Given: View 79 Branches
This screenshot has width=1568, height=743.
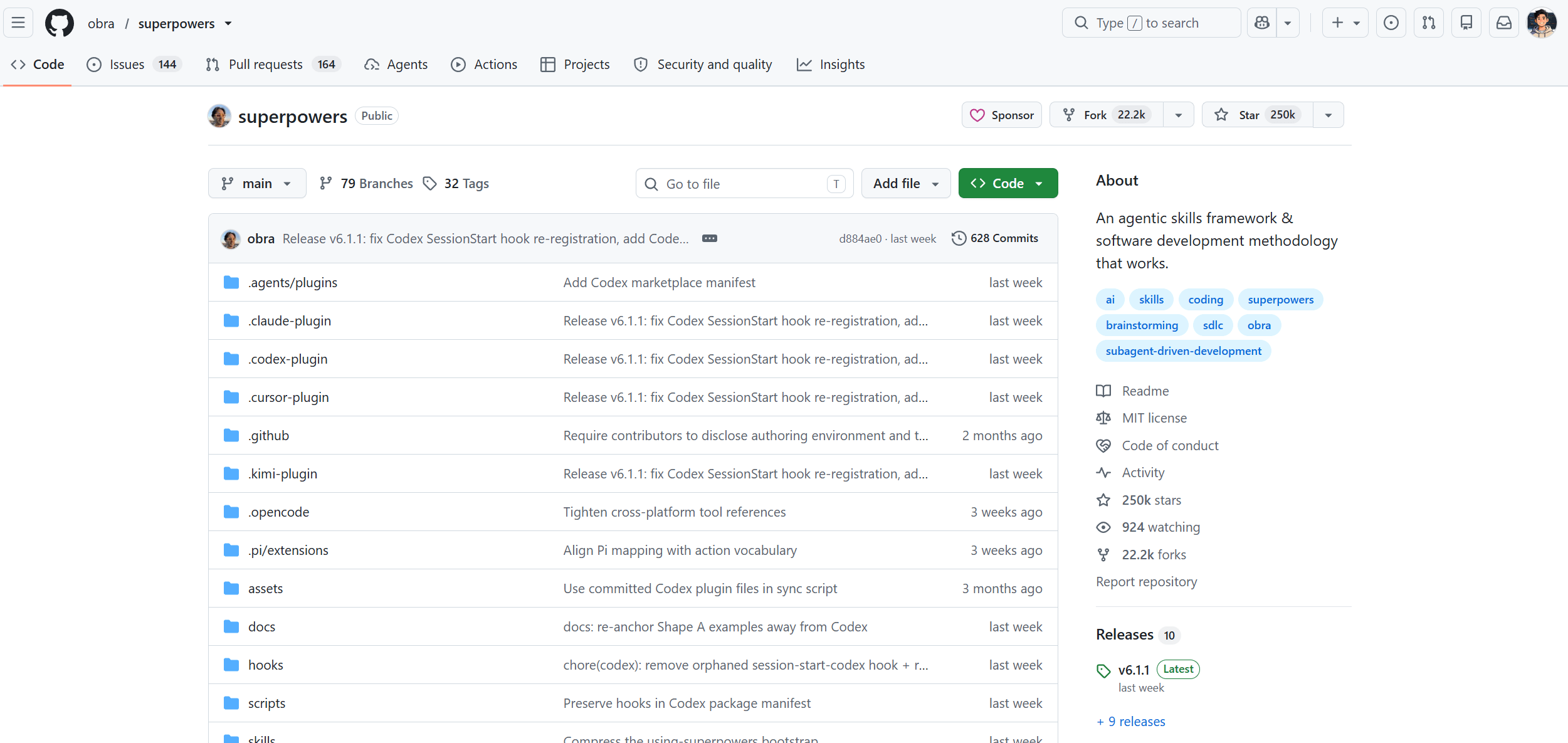Looking at the screenshot, I should click(366, 184).
